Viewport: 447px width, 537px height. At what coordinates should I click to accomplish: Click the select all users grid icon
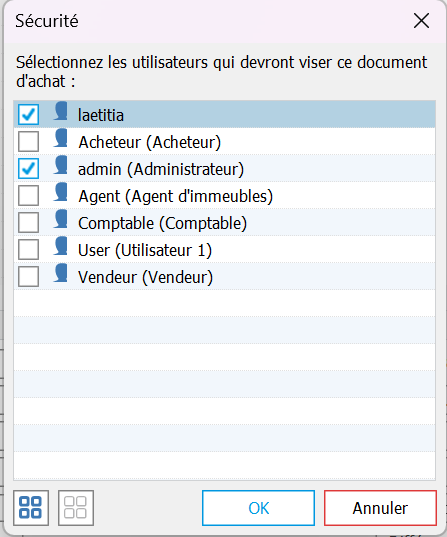(x=31, y=508)
